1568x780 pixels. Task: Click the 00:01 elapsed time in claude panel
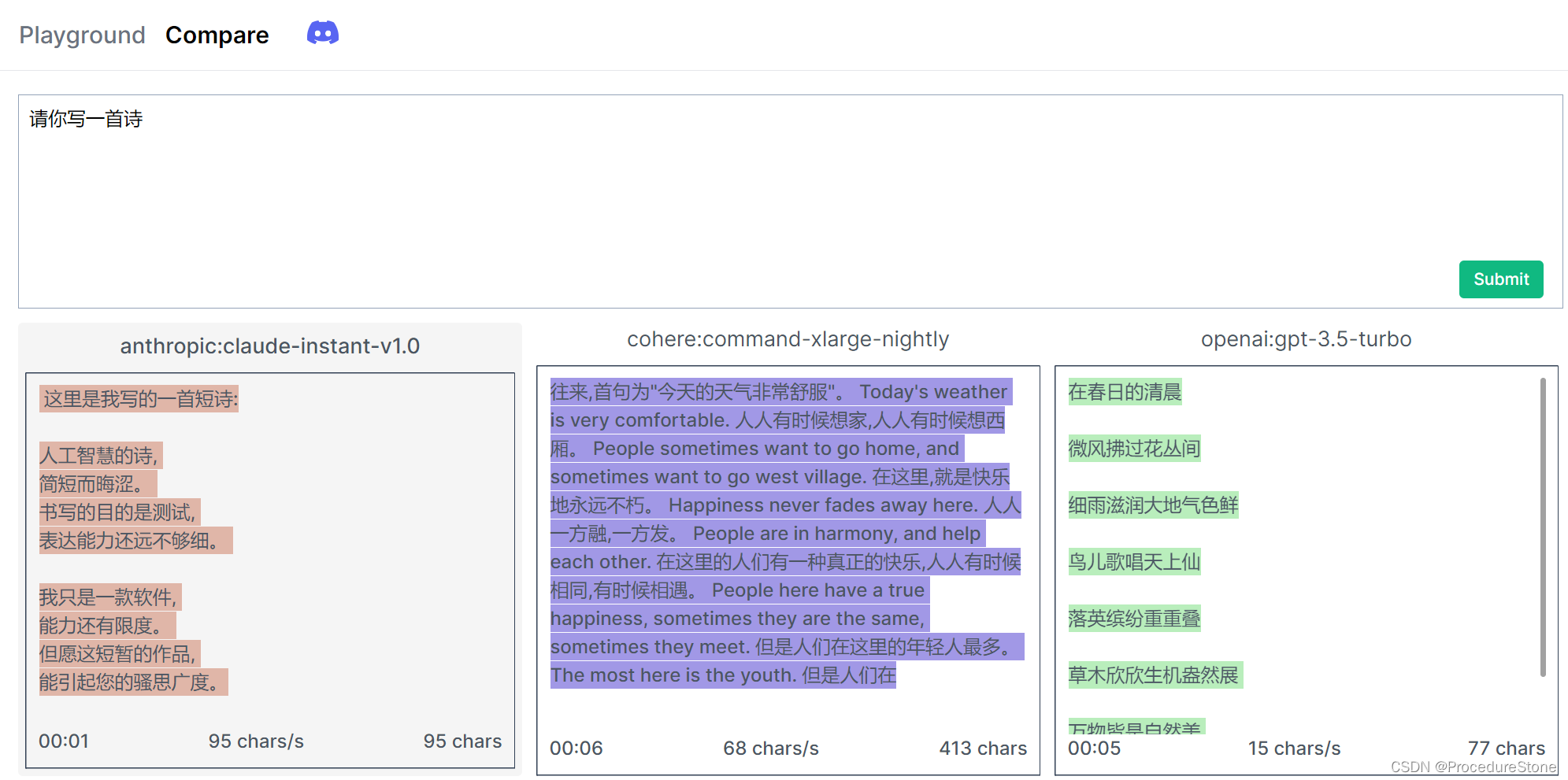[64, 741]
